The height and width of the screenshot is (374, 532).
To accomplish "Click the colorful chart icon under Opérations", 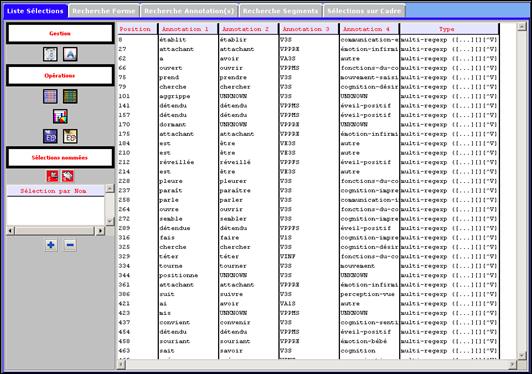I will pyautogui.click(x=60, y=116).
